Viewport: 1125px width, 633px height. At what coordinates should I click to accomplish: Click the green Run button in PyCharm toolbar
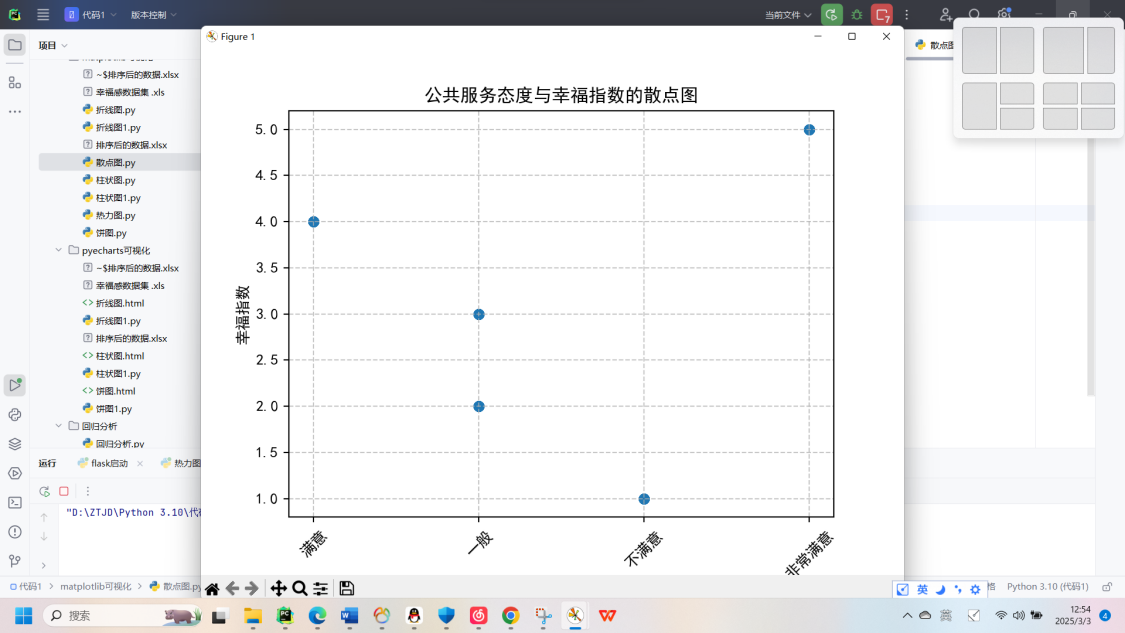click(832, 14)
